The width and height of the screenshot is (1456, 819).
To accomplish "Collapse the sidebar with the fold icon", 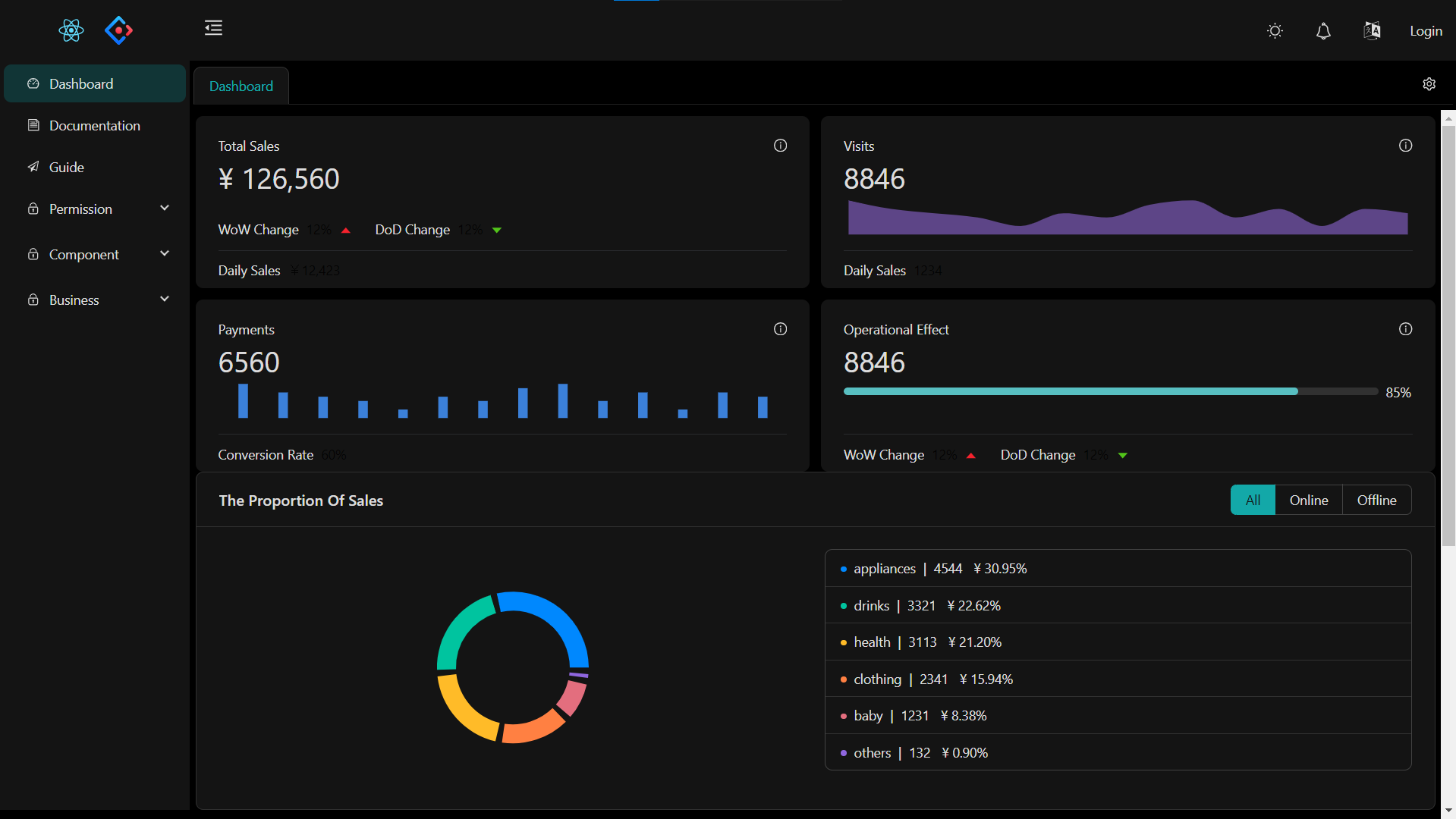I will pos(213,27).
